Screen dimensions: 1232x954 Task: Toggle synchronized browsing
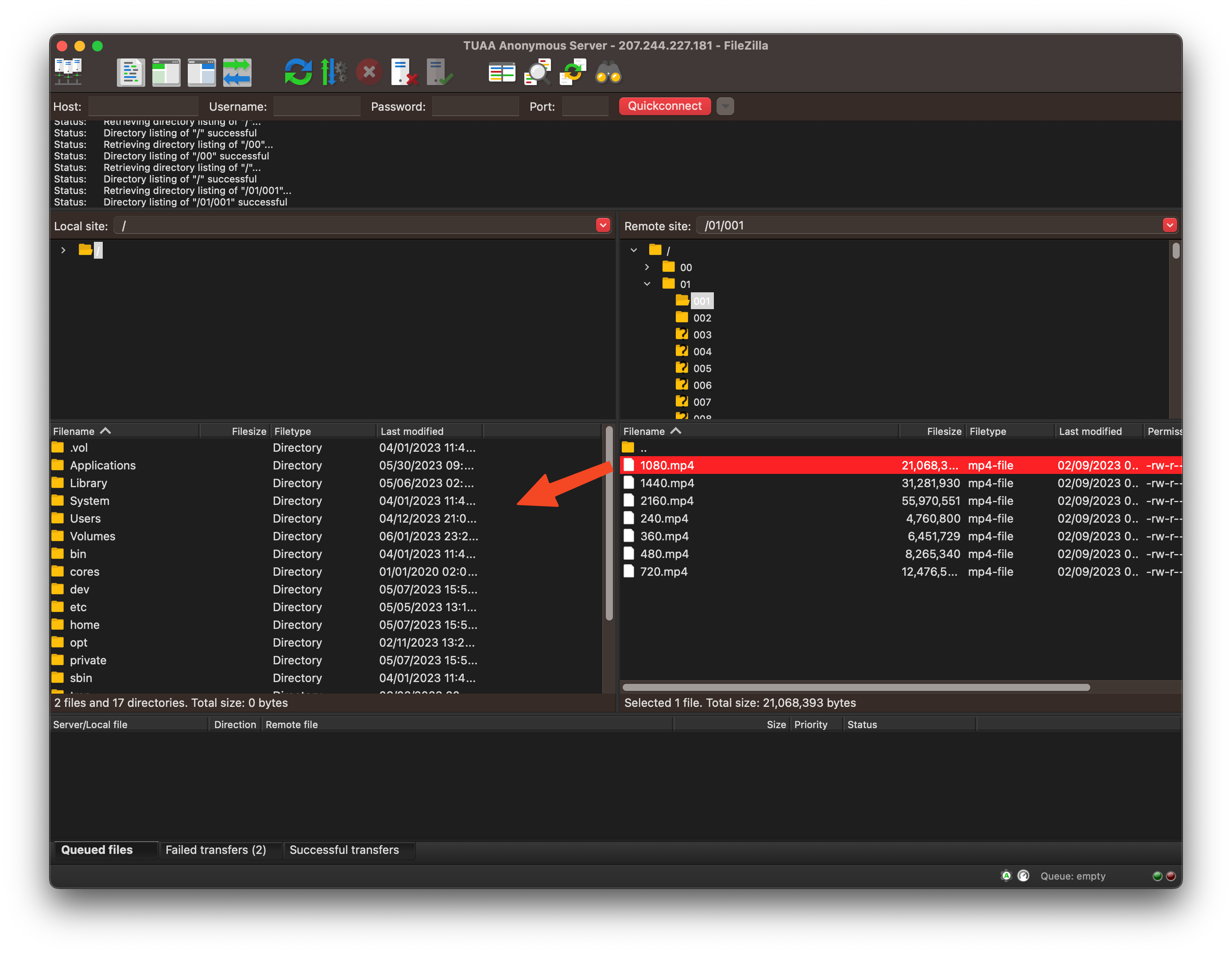[x=573, y=72]
